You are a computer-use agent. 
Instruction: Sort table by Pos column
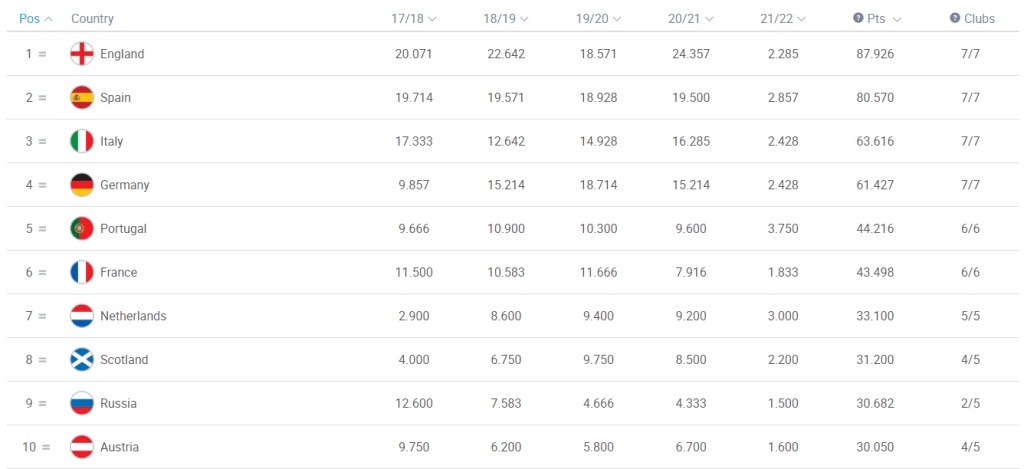pyautogui.click(x=36, y=19)
